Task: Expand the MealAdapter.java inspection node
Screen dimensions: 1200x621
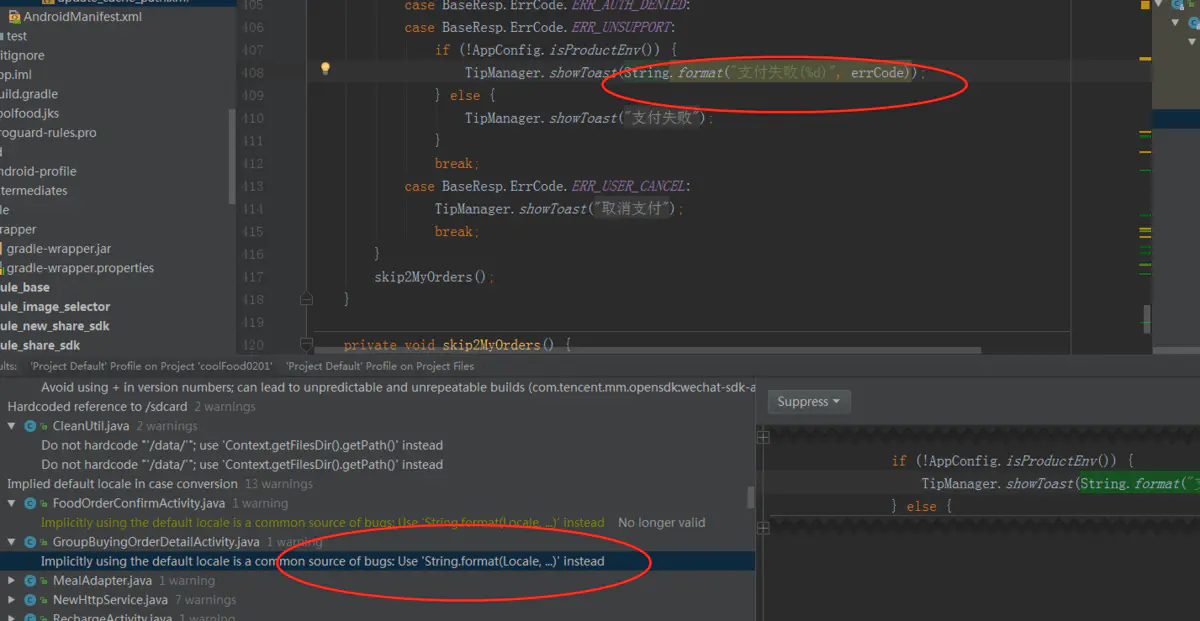Action: point(11,580)
